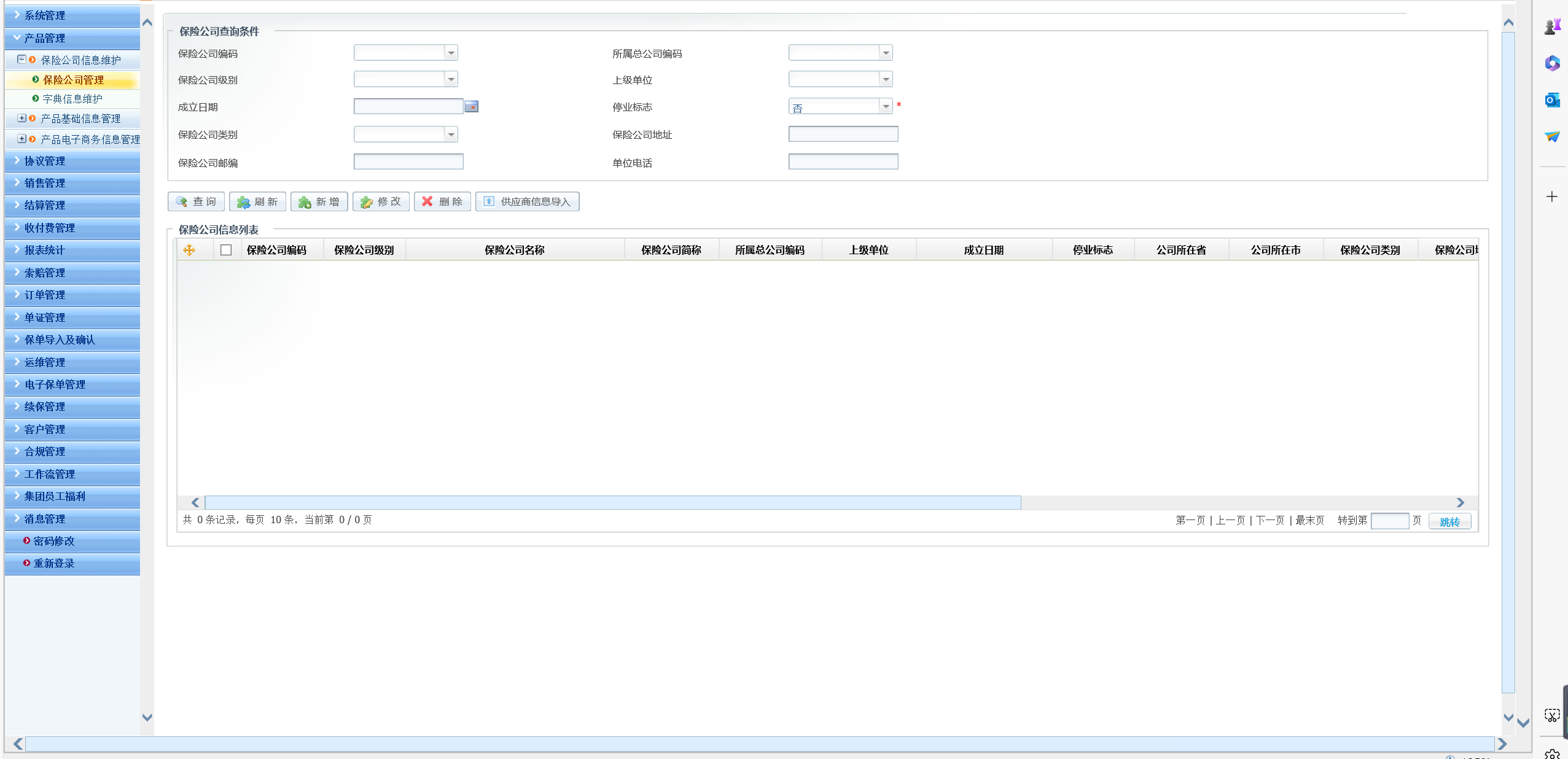Open the 电子保单管理 menu section
Viewport: 1568px width, 759px height.
(72, 384)
